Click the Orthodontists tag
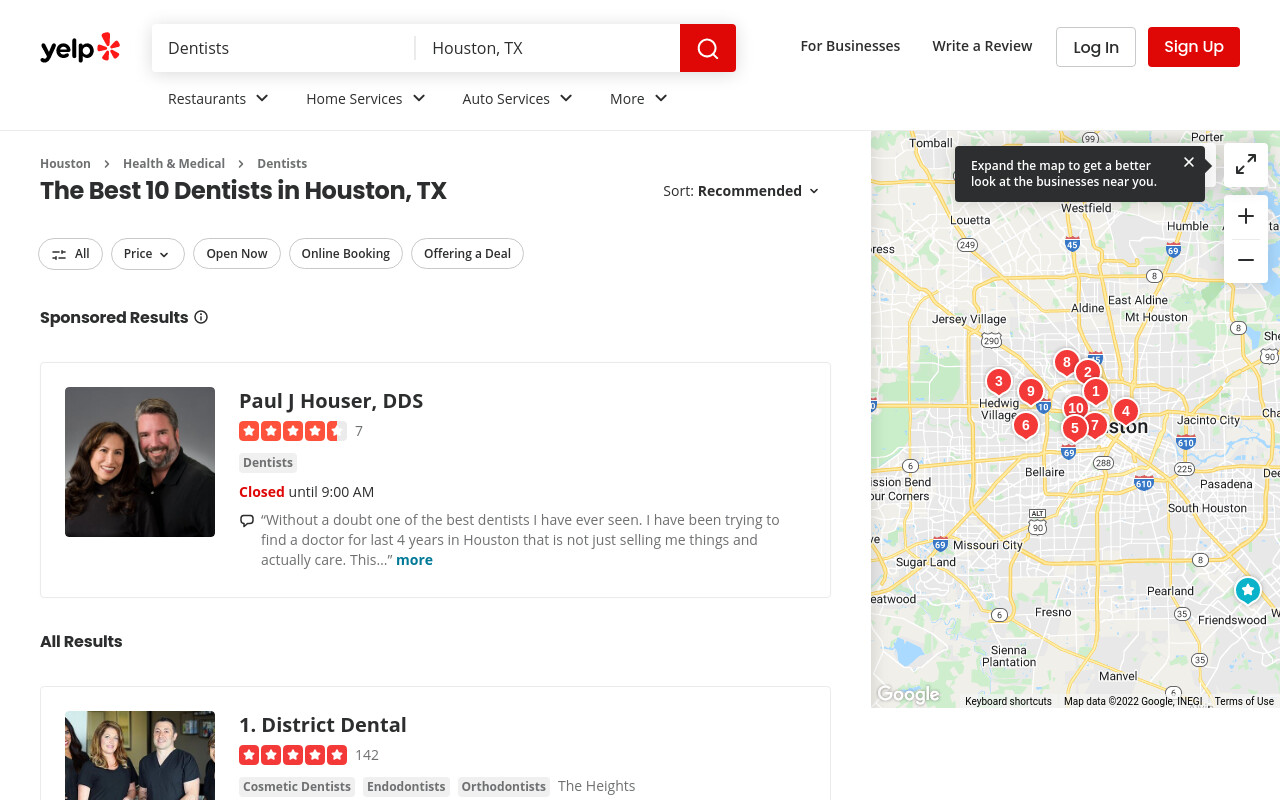 coord(504,787)
